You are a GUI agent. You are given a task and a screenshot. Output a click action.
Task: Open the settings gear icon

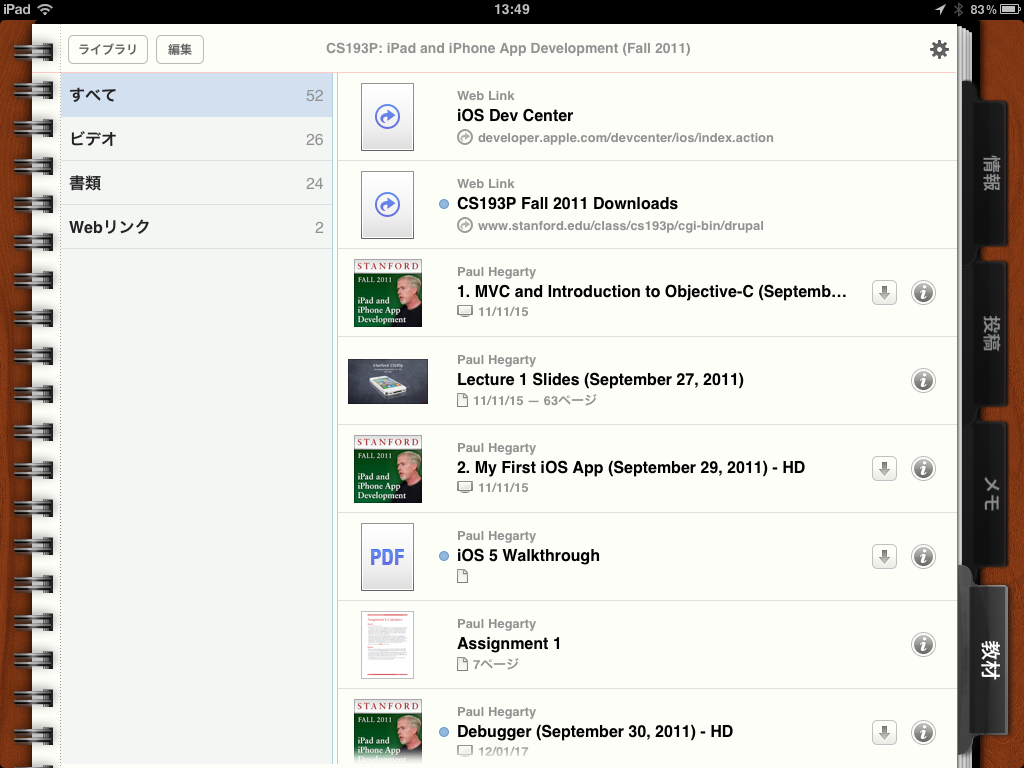(x=938, y=49)
